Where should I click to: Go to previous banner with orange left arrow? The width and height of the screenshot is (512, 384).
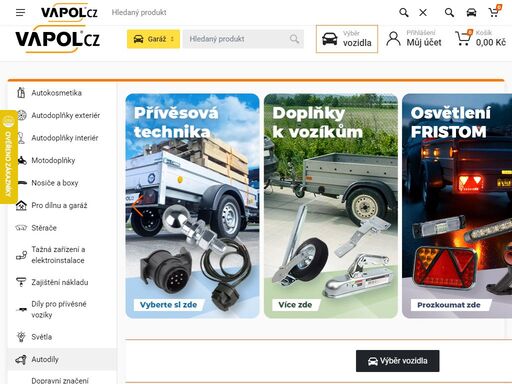point(137,206)
